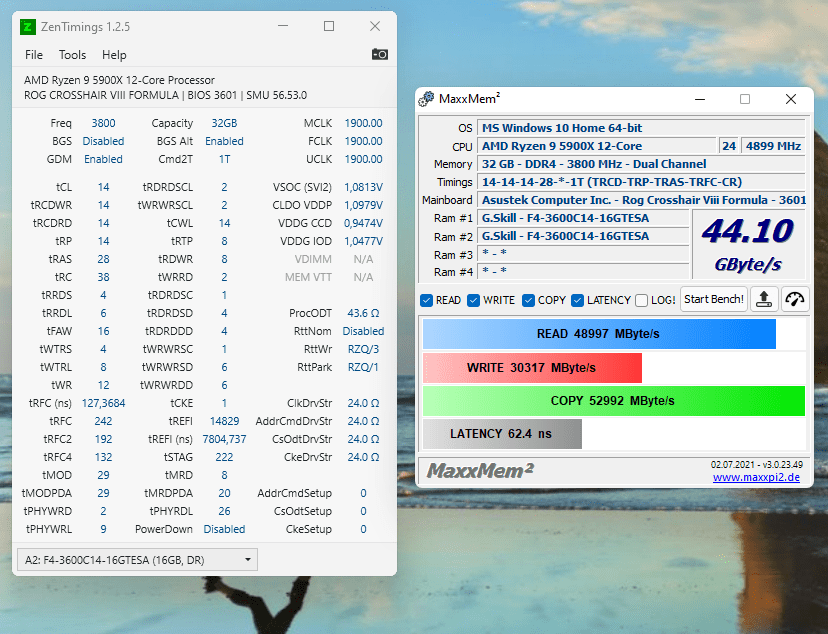Screen dimensions: 828x634
Task: Click the ProcODT value 43.6 Ω
Action: pos(363,313)
